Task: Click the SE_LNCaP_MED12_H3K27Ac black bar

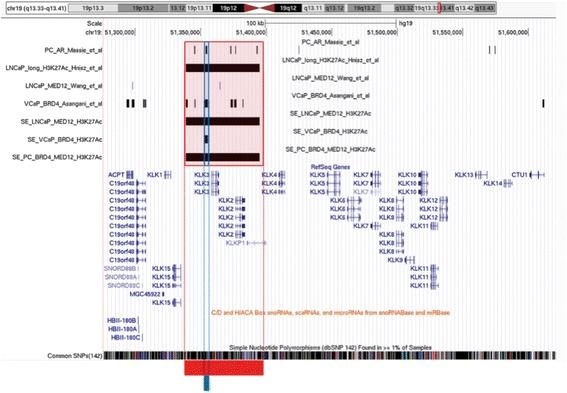Action: click(x=223, y=121)
